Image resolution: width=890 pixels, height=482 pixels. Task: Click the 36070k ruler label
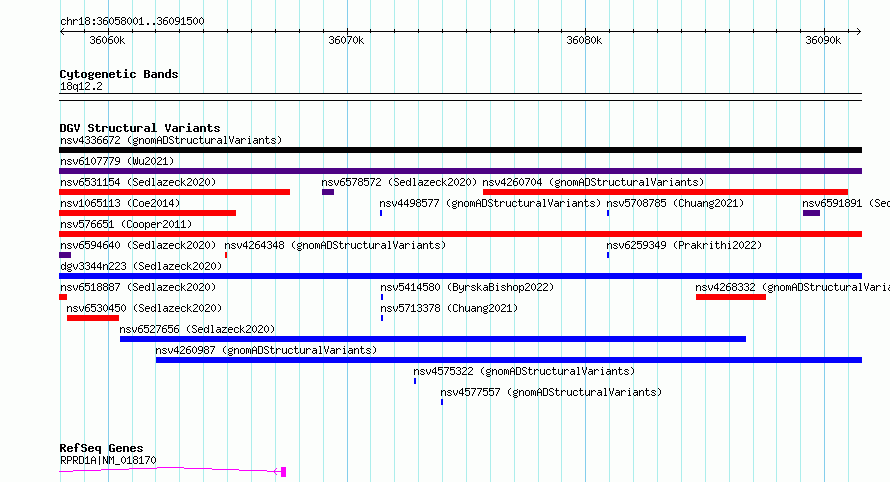pos(346,40)
